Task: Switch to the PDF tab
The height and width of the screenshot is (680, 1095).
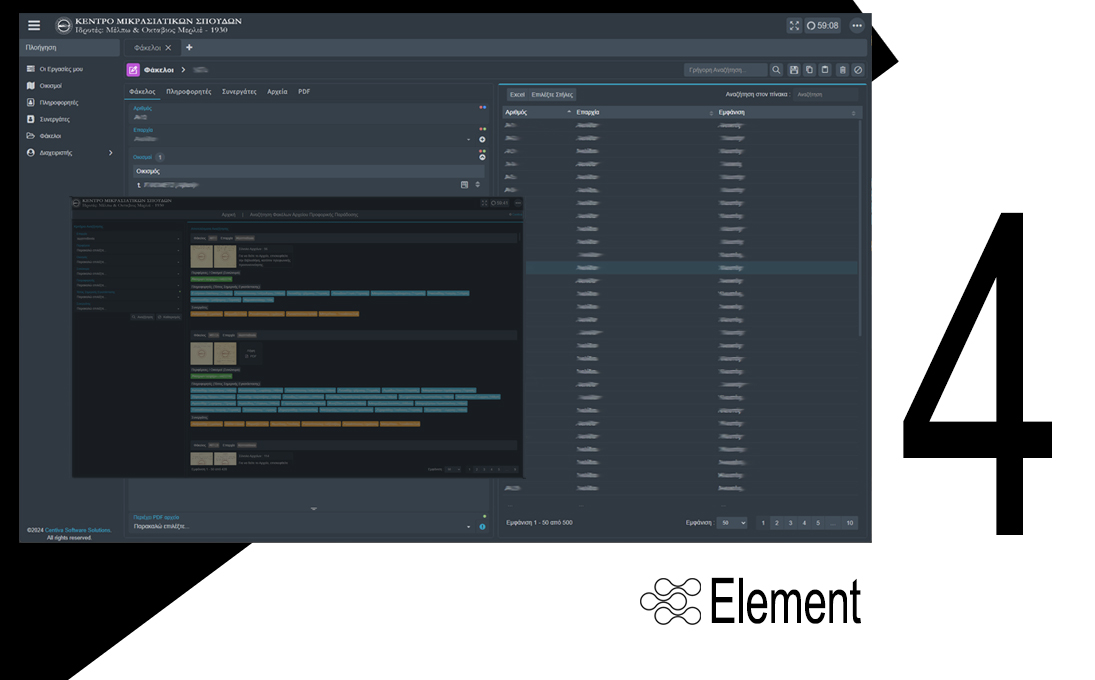Action: (x=304, y=91)
